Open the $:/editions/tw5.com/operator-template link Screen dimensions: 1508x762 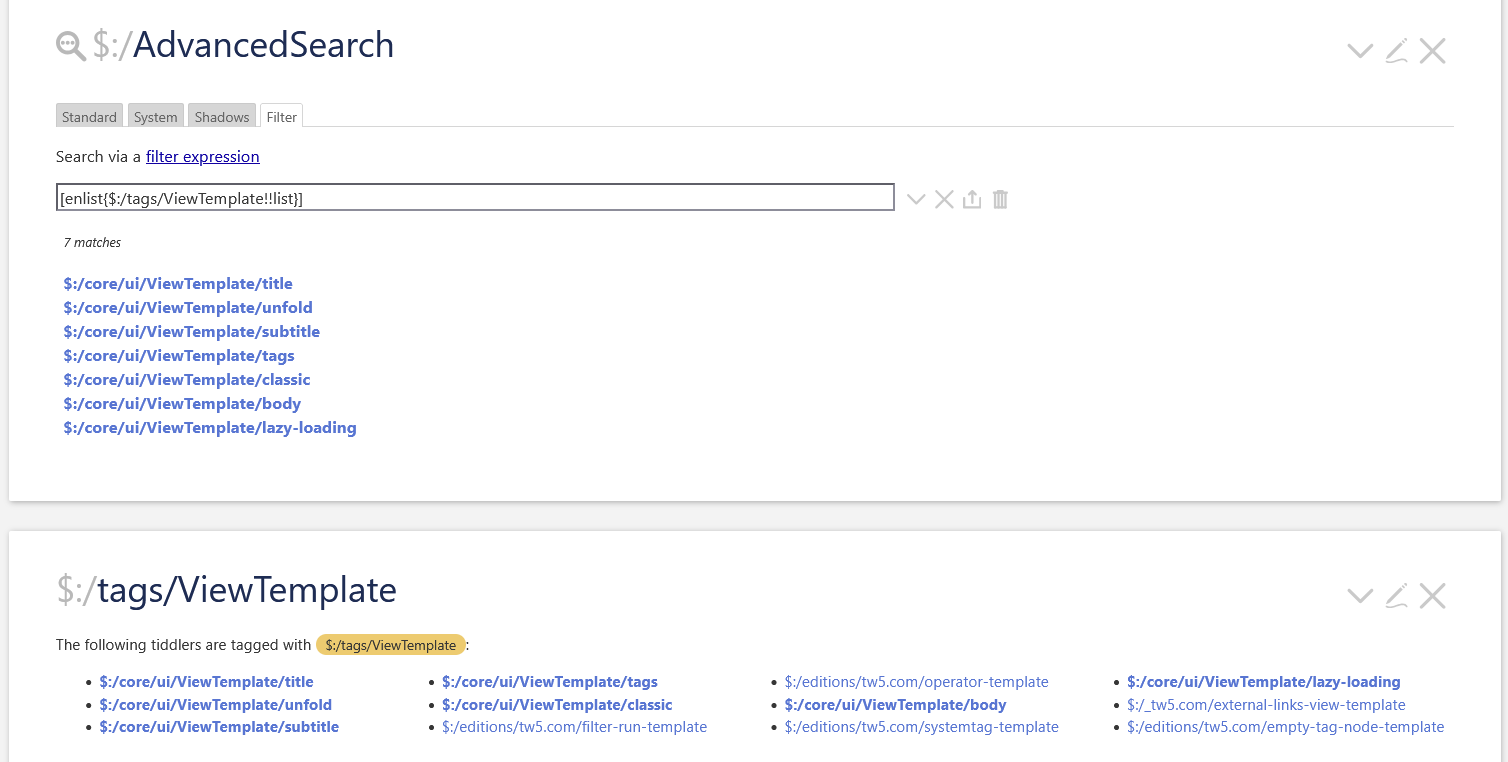(x=916, y=682)
